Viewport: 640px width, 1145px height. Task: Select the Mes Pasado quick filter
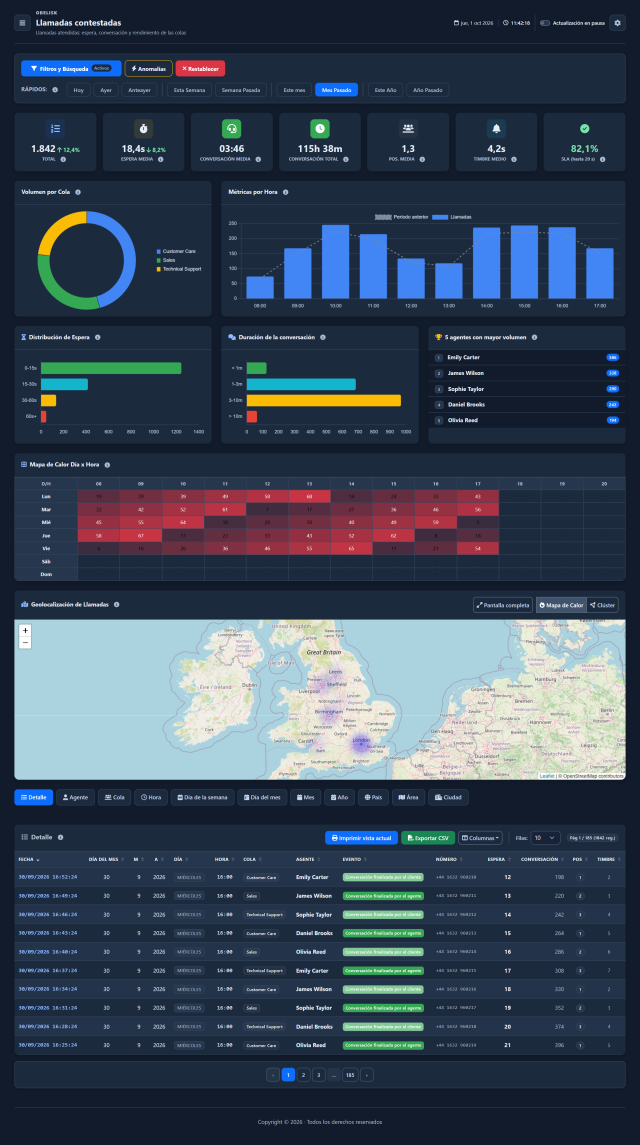point(336,90)
